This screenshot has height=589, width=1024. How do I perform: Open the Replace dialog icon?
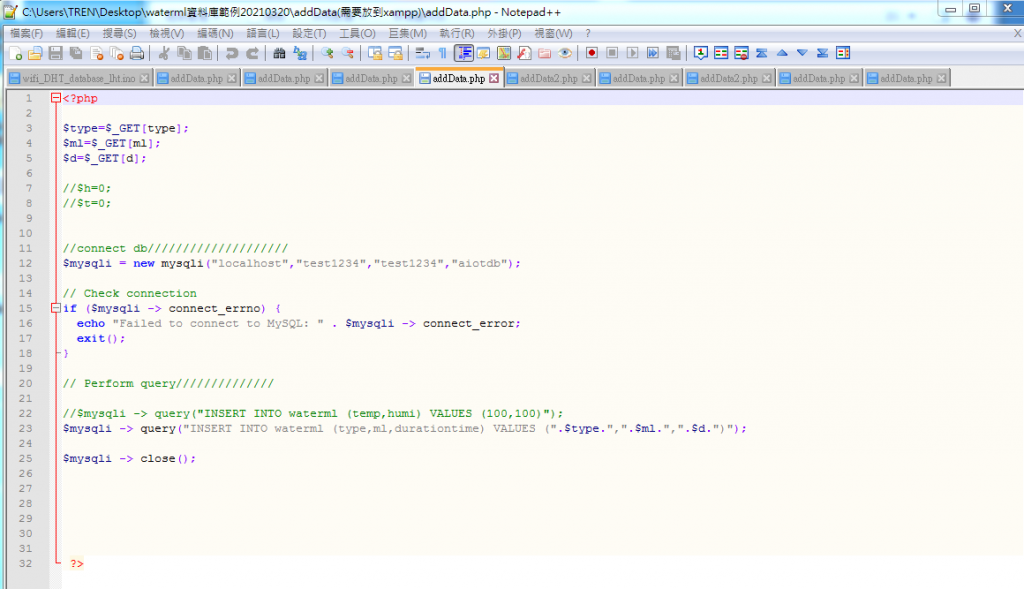coord(300,54)
